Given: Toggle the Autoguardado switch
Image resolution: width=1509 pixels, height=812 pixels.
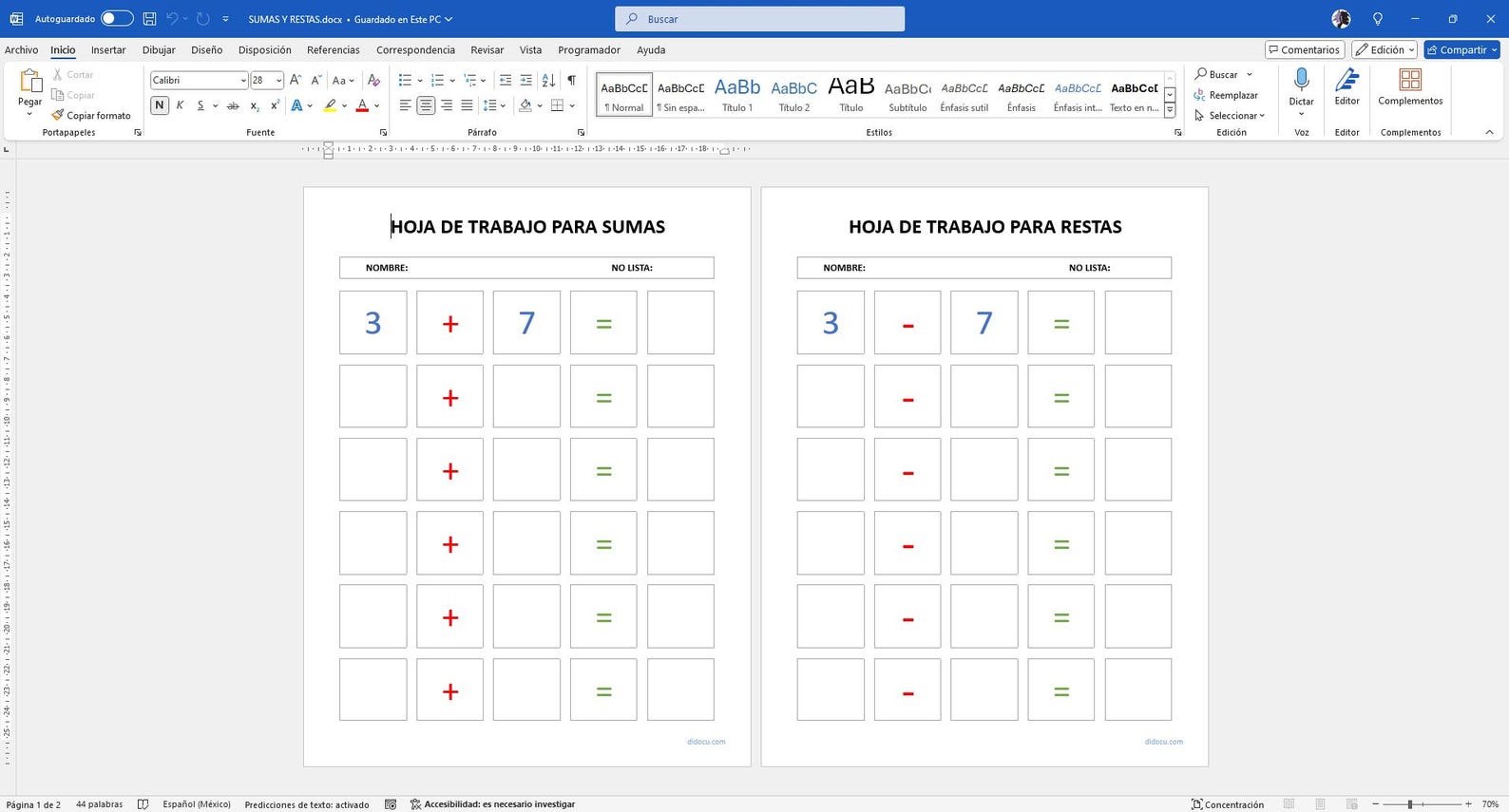Looking at the screenshot, I should tap(117, 18).
